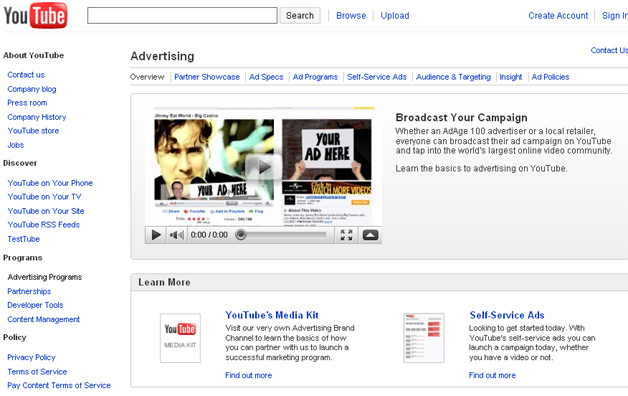The height and width of the screenshot is (396, 628).
Task: Open the TestTube link
Action: click(24, 239)
